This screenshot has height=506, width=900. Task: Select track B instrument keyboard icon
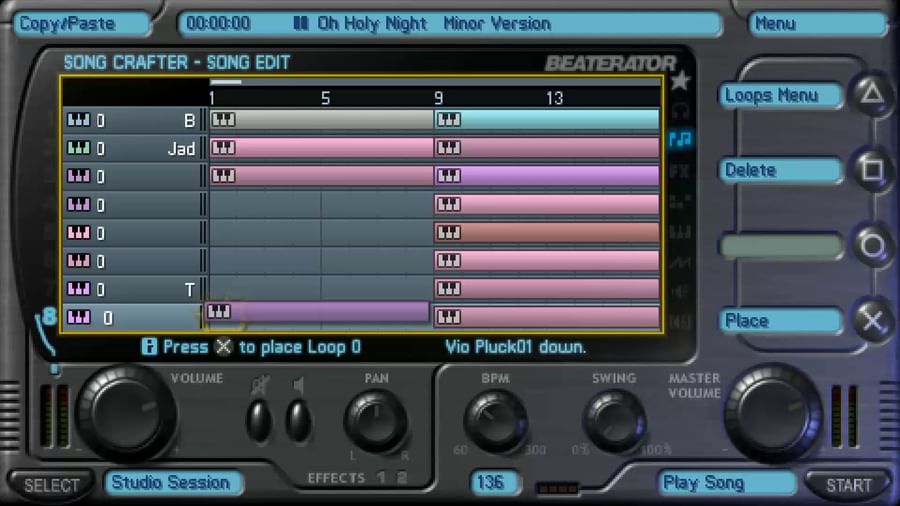79,119
